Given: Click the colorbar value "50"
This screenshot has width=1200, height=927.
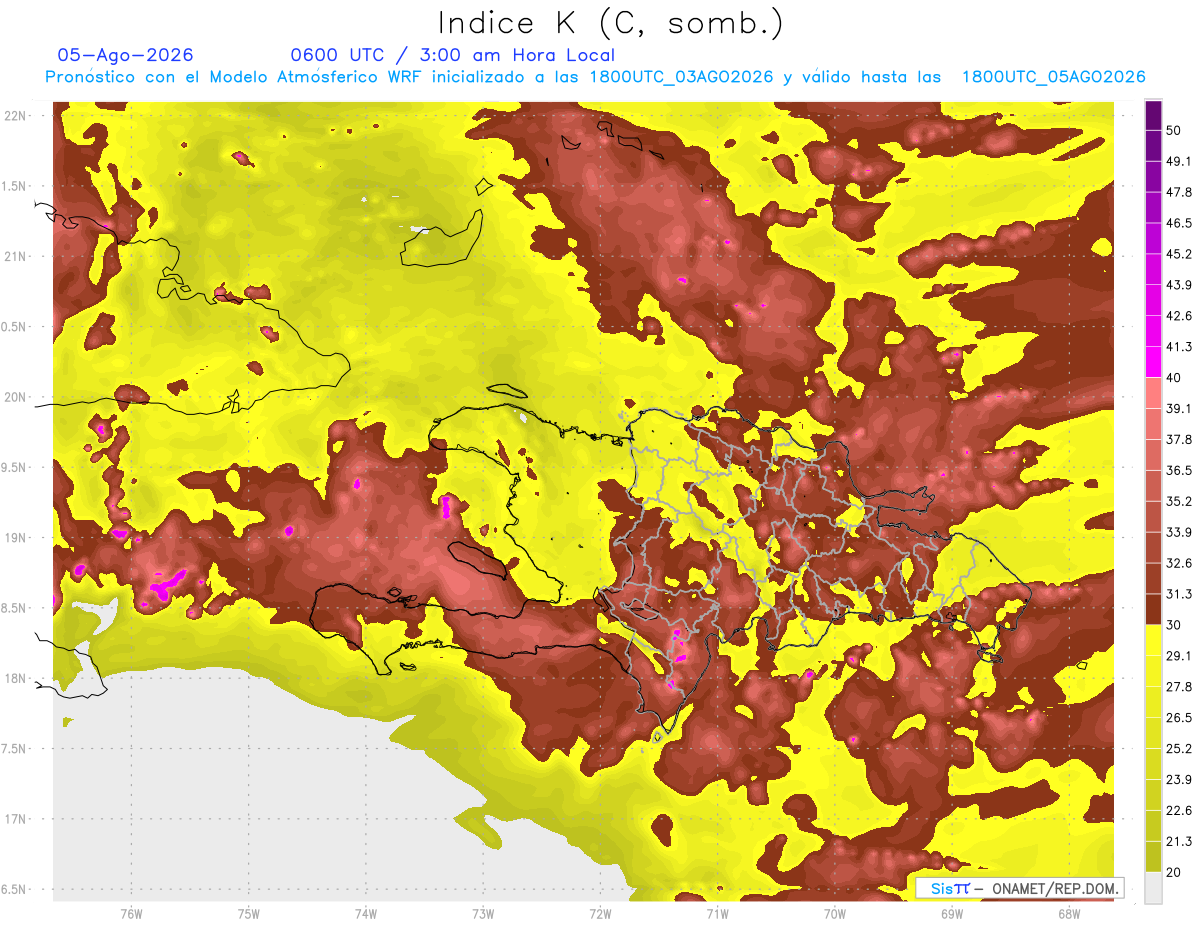Looking at the screenshot, I should [x=1173, y=130].
